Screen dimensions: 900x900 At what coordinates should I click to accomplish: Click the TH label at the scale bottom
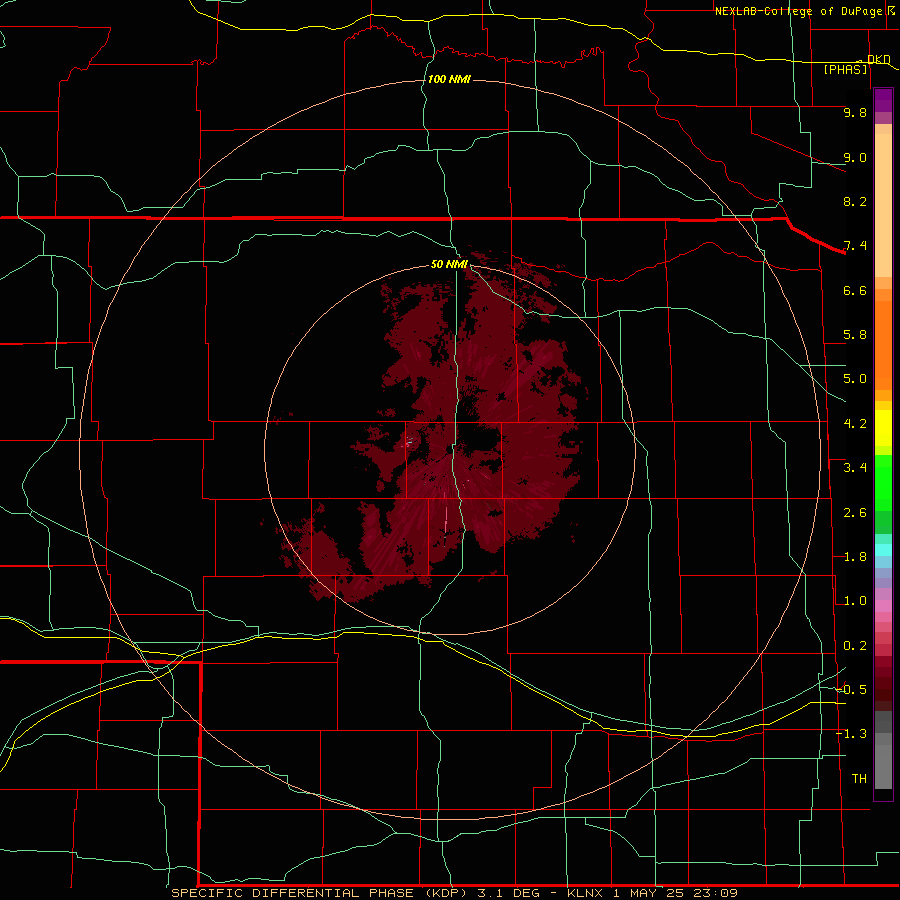(x=859, y=779)
